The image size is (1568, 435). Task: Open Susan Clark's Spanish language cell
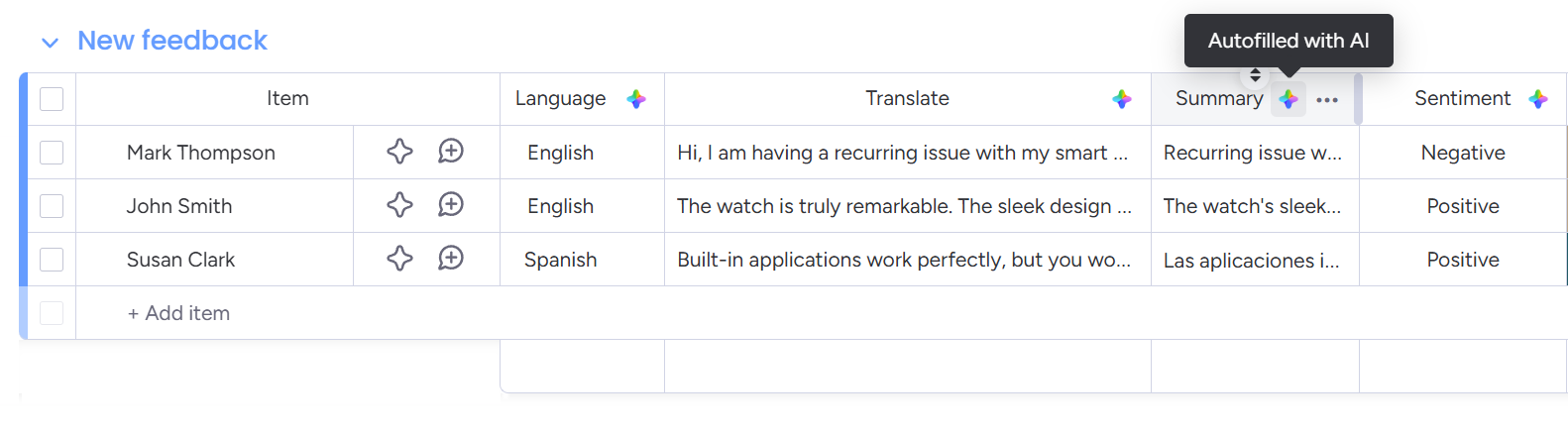tap(561, 260)
